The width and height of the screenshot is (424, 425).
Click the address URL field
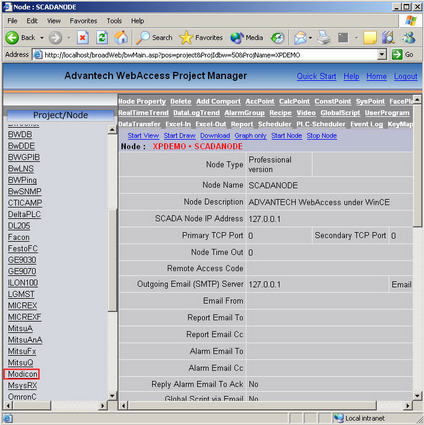coord(210,55)
